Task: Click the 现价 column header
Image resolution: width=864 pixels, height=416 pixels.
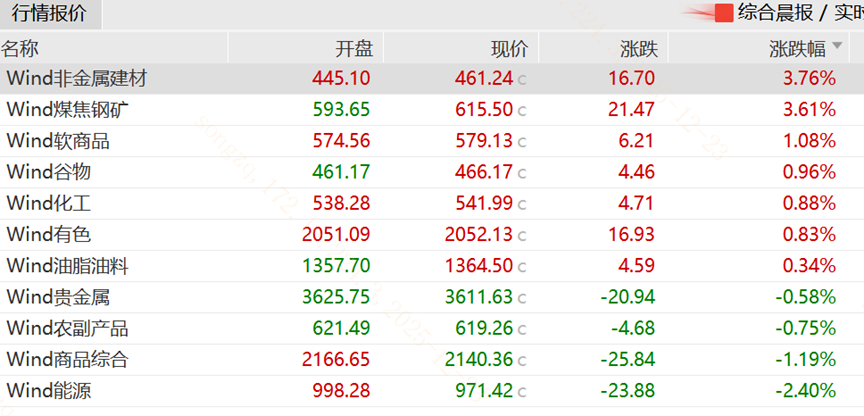Action: tap(509, 48)
